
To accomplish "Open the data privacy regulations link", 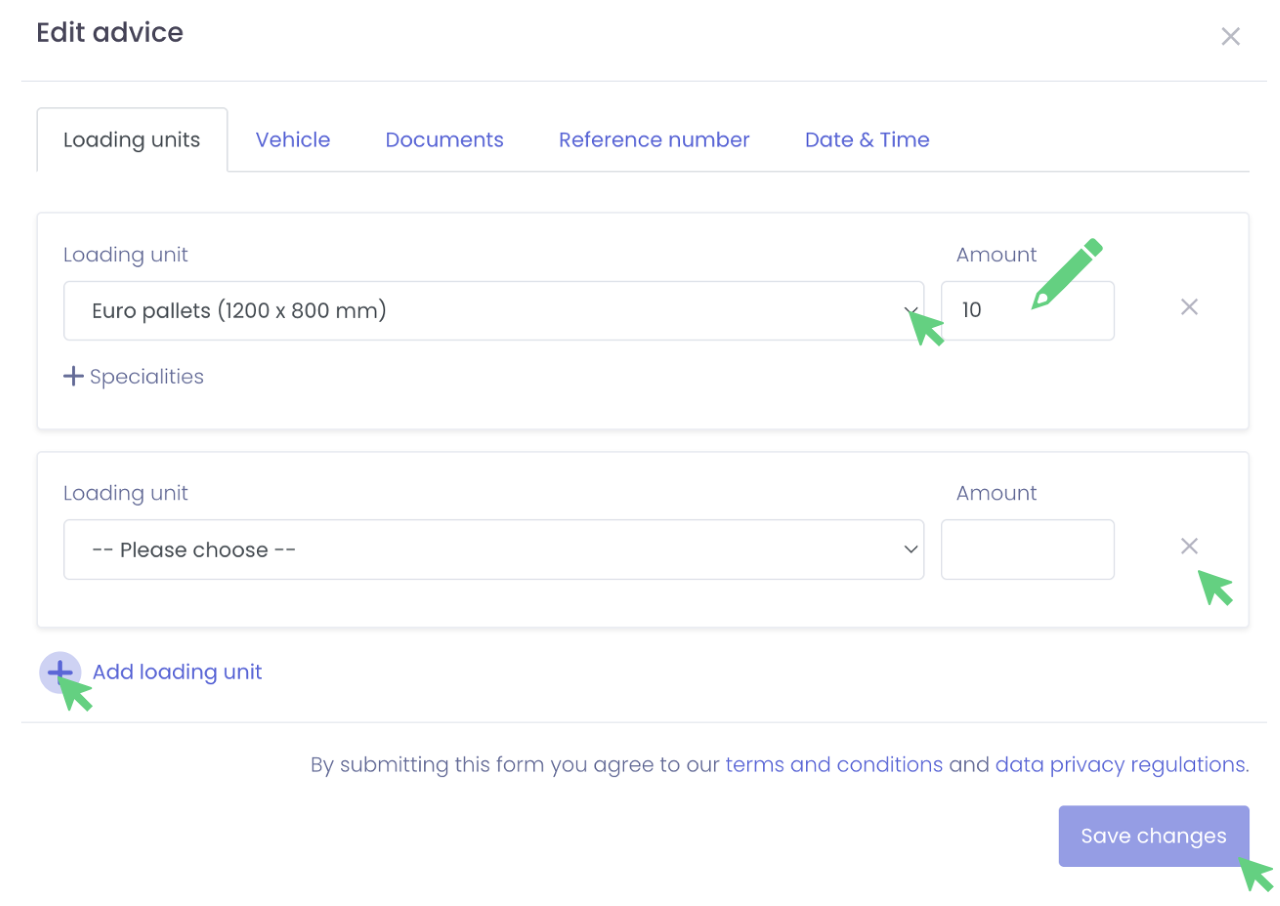I will pos(1121,765).
